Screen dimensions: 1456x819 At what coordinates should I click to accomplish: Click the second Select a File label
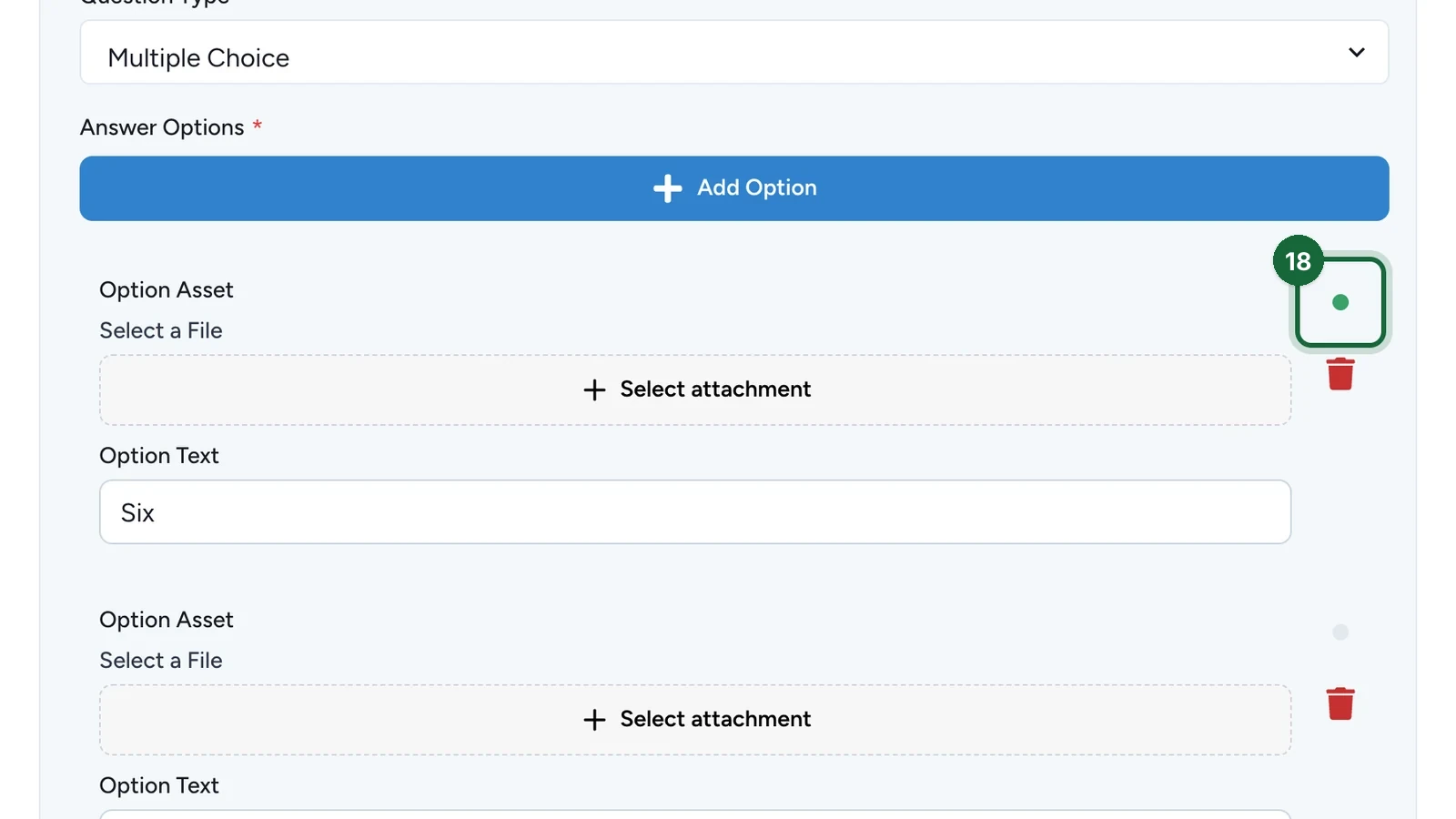coord(161,661)
